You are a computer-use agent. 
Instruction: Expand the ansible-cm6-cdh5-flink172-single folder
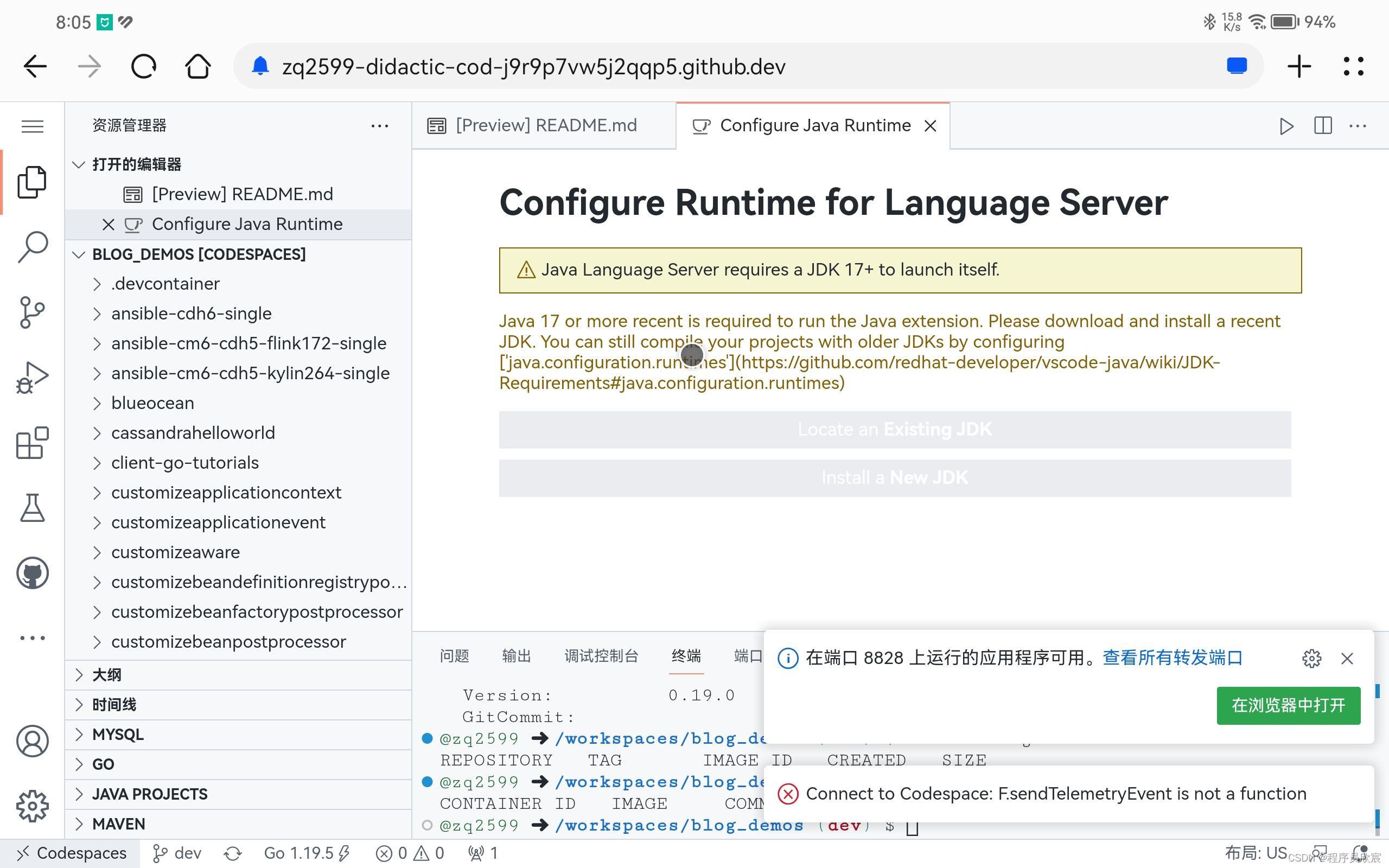[x=238, y=344]
